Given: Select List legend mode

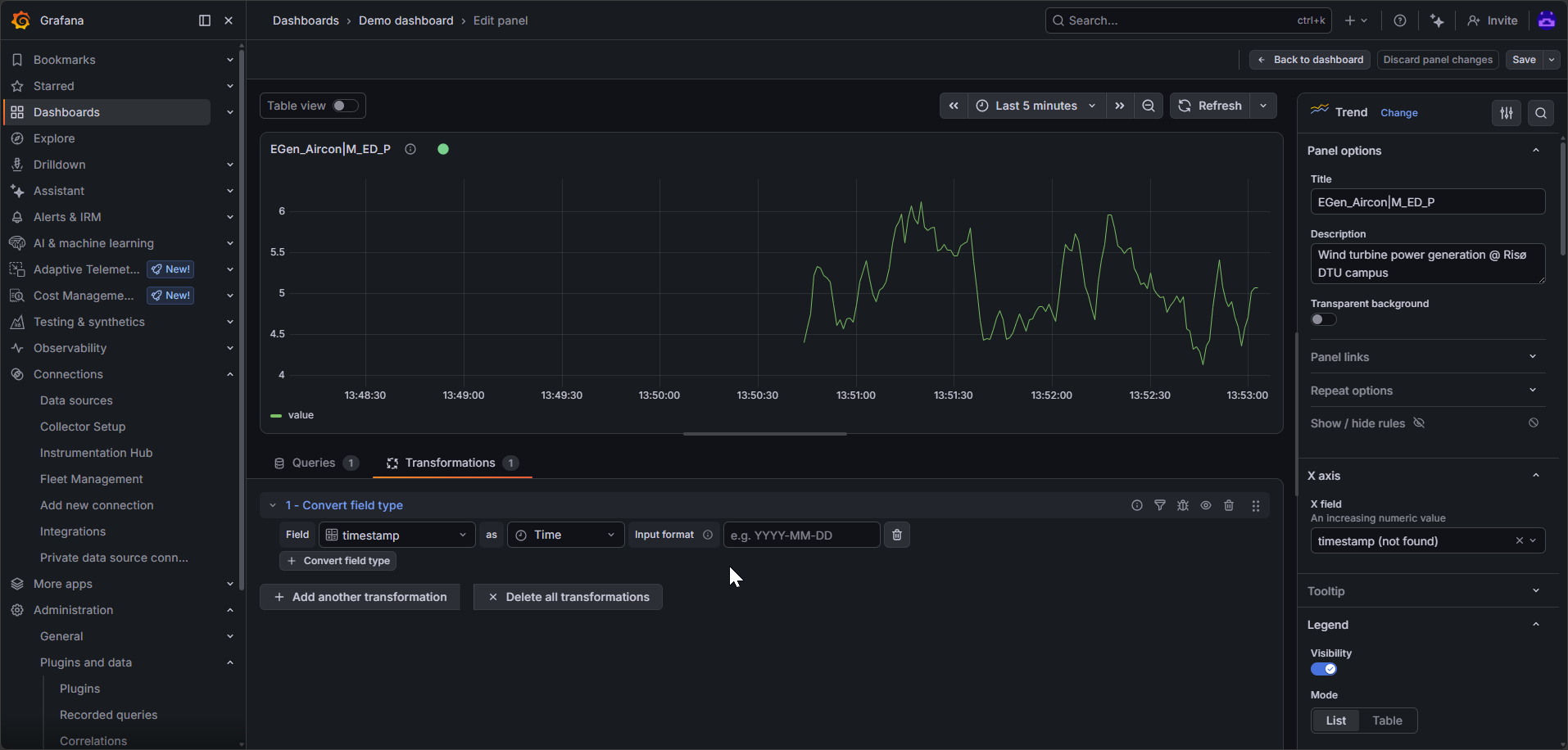Looking at the screenshot, I should tap(1336, 721).
